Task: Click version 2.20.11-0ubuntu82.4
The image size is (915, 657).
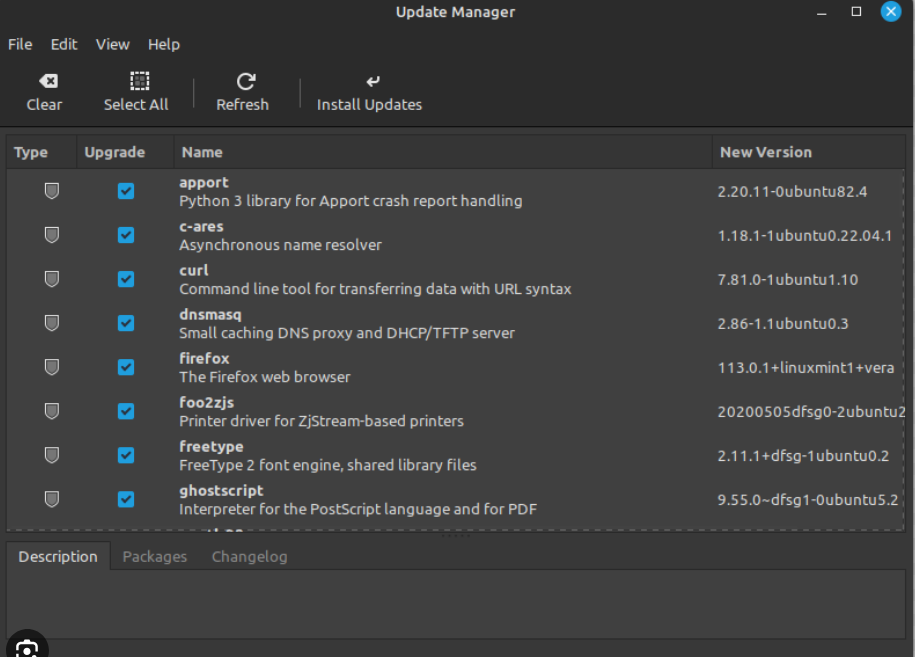Action: pyautogui.click(x=792, y=192)
